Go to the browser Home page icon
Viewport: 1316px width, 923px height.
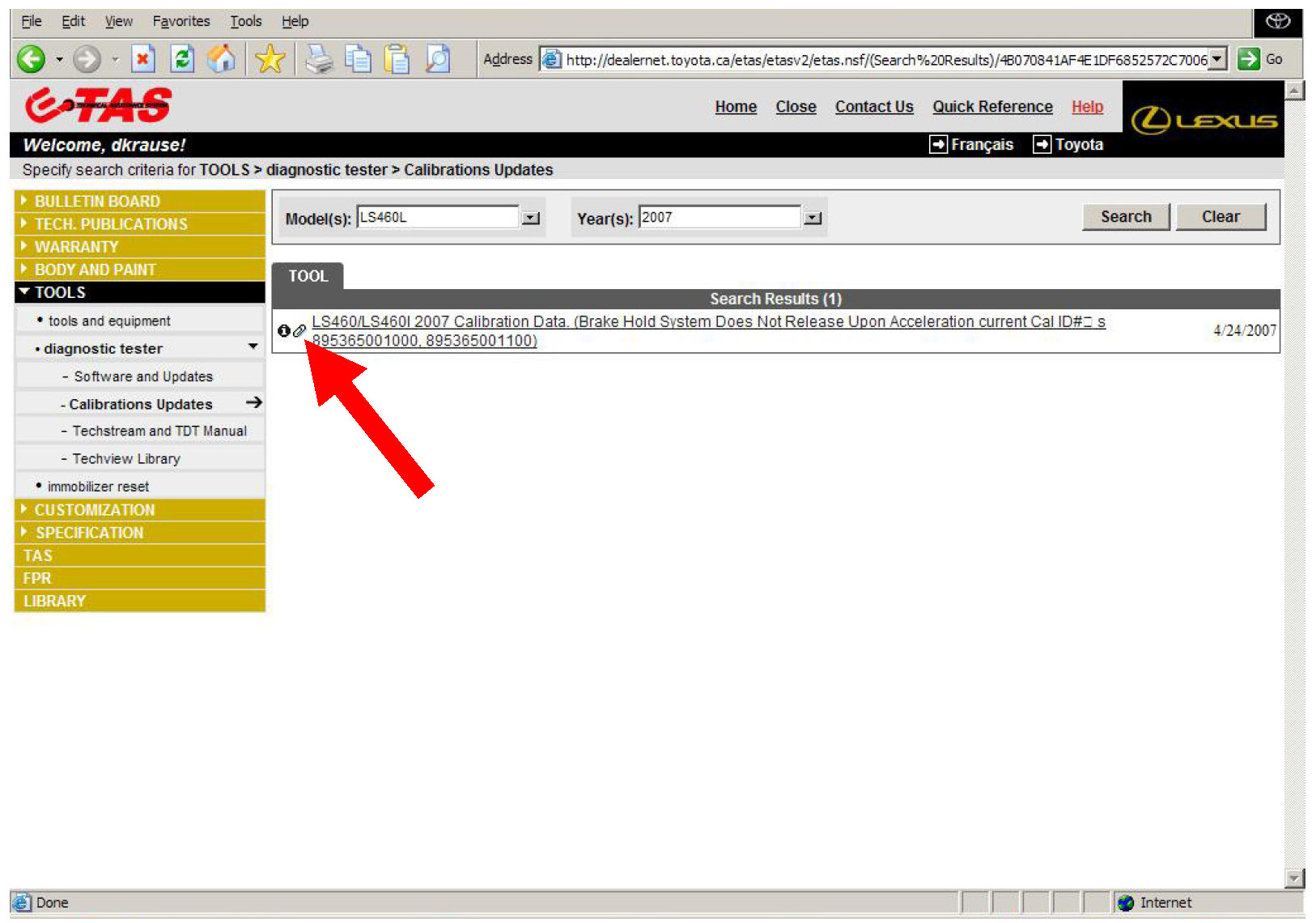coord(221,59)
